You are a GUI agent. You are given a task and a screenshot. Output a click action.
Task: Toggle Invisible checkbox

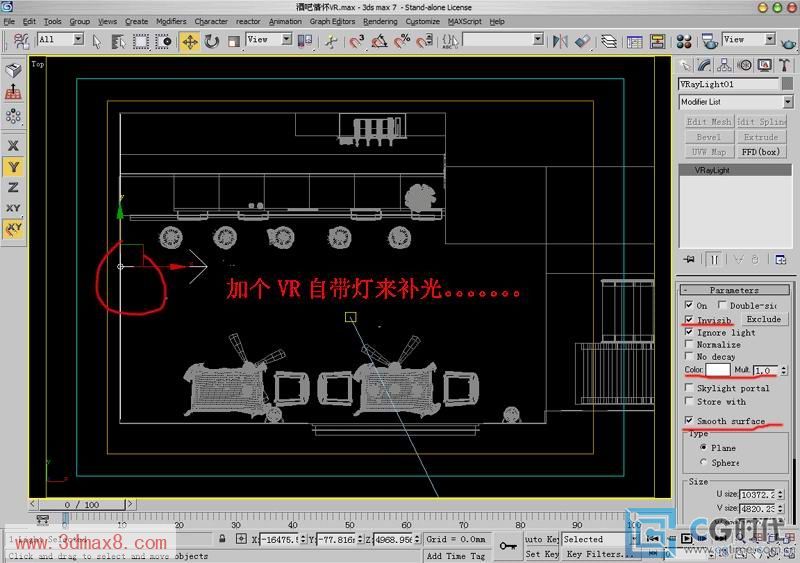tap(689, 320)
